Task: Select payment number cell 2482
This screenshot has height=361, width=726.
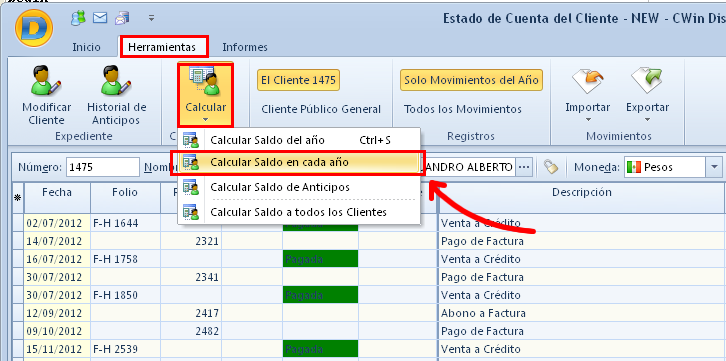Action: click(x=191, y=331)
